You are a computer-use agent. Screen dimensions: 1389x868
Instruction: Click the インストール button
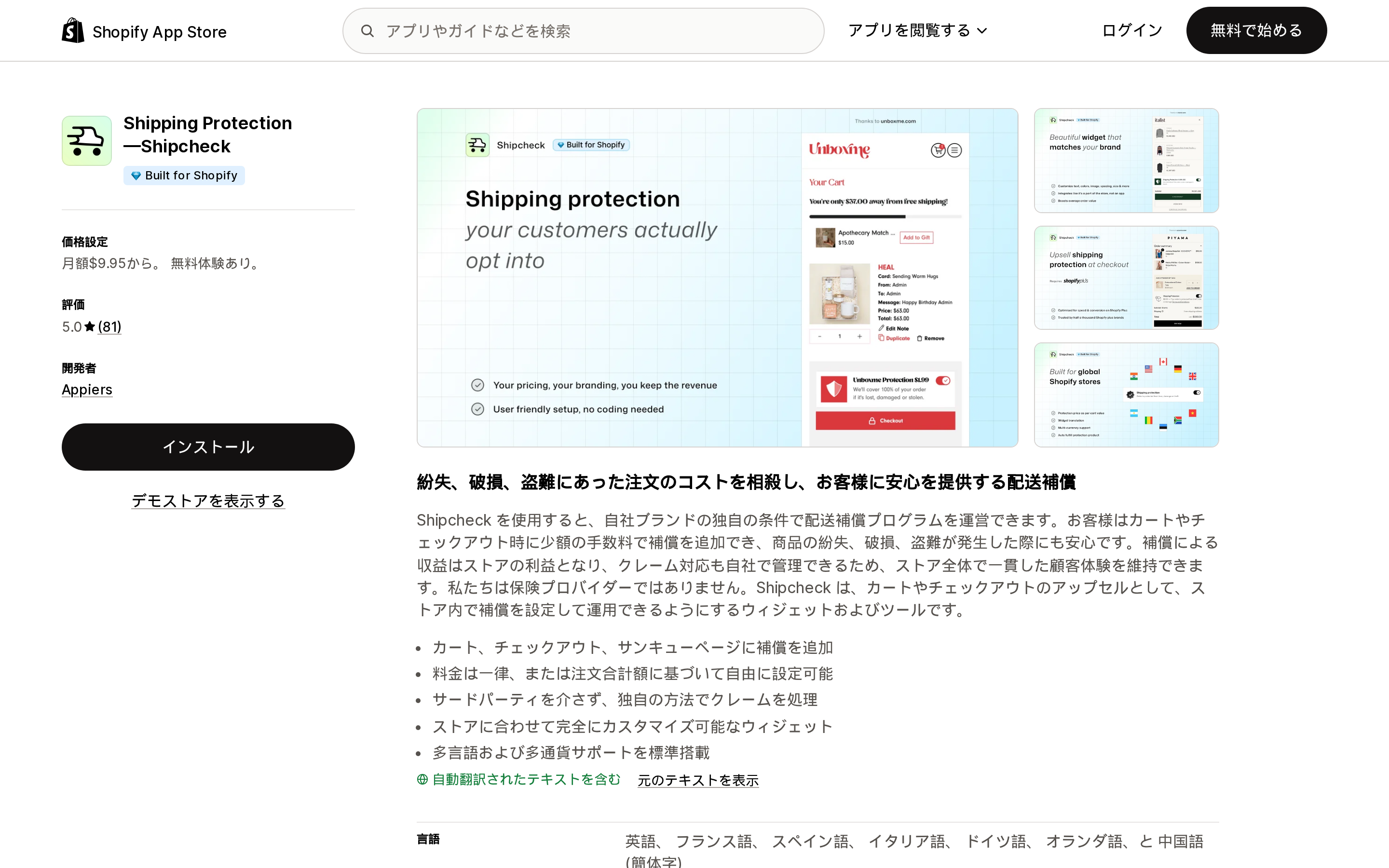click(208, 447)
